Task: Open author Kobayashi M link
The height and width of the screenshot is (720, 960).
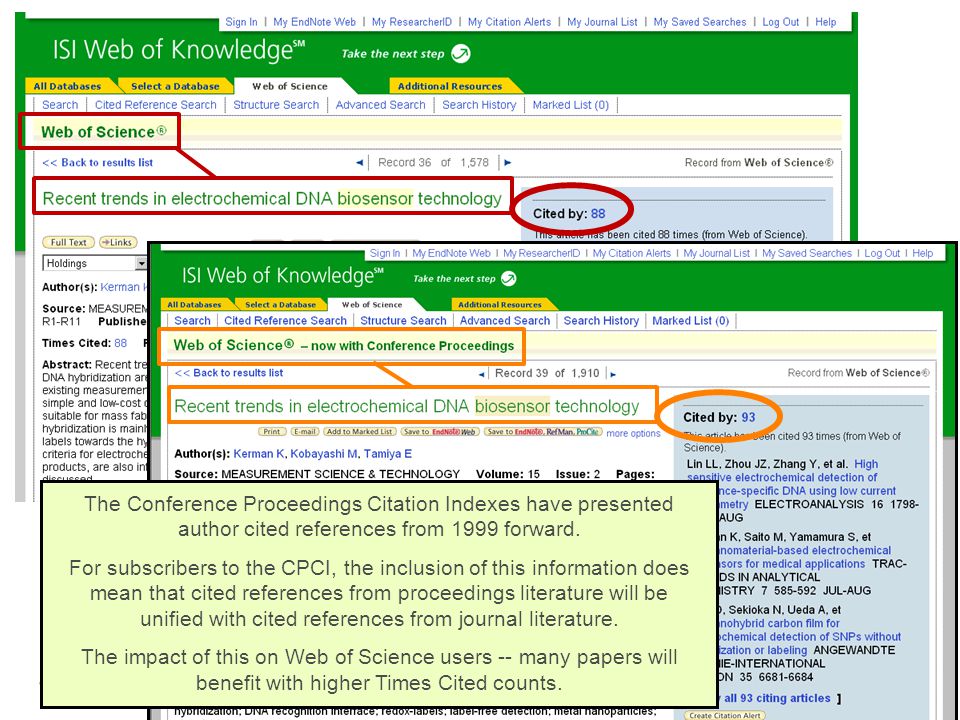Action: point(324,454)
